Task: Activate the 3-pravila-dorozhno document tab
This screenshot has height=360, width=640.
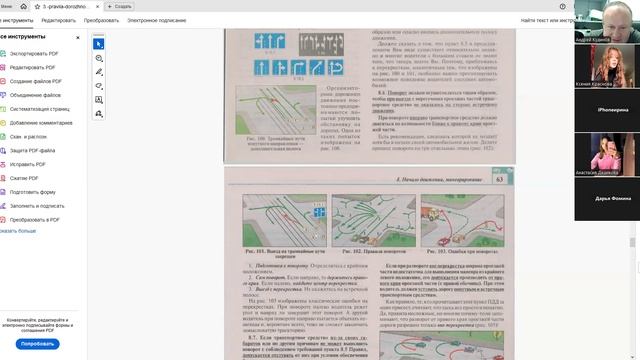Action: pyautogui.click(x=65, y=7)
